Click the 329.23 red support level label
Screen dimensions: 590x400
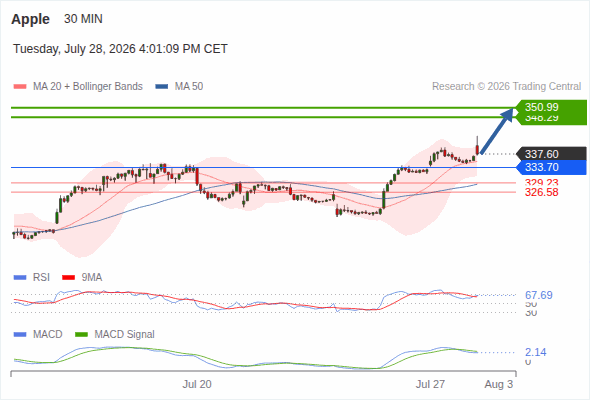coord(541,183)
